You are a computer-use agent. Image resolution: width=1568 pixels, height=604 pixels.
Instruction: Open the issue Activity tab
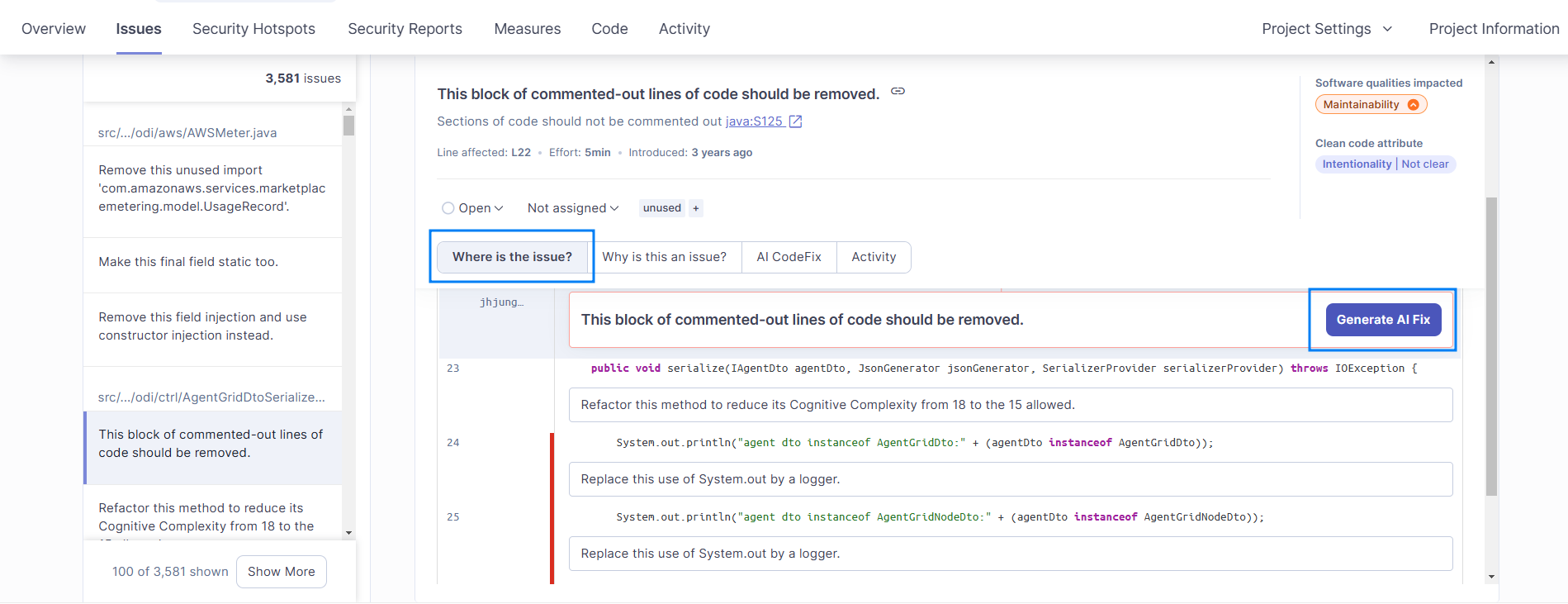(874, 257)
